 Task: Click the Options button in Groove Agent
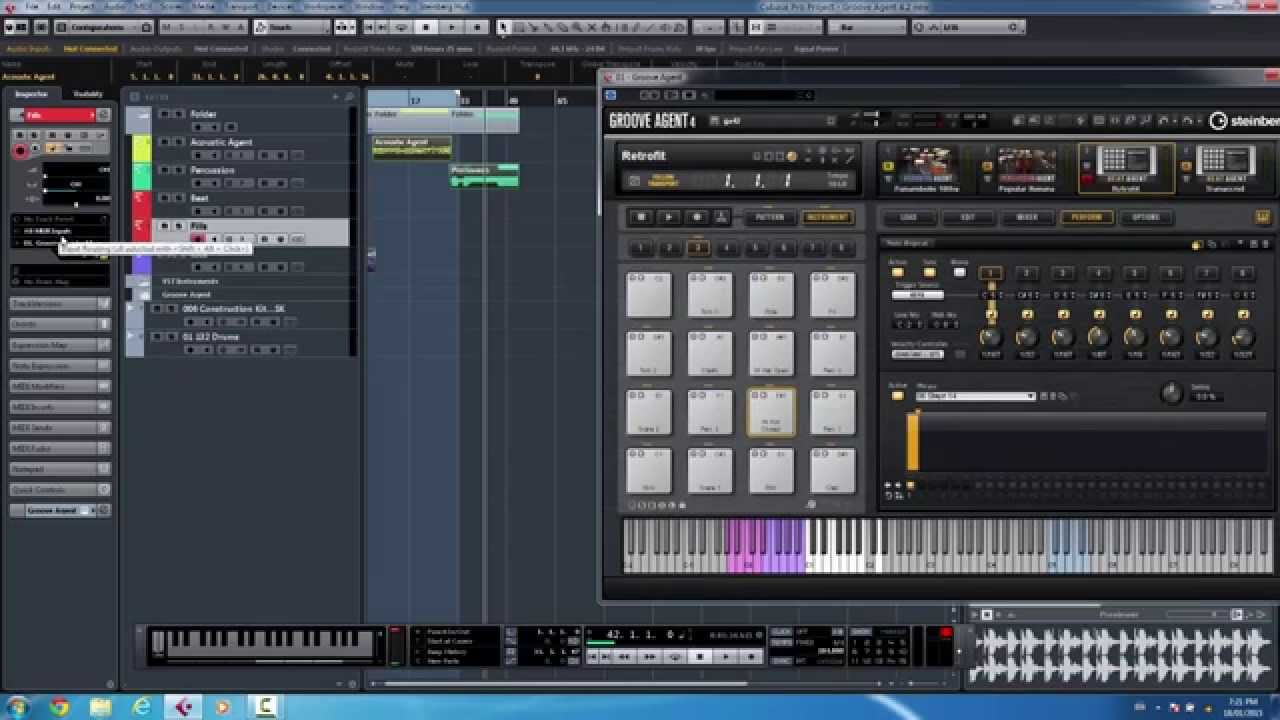click(x=1145, y=217)
